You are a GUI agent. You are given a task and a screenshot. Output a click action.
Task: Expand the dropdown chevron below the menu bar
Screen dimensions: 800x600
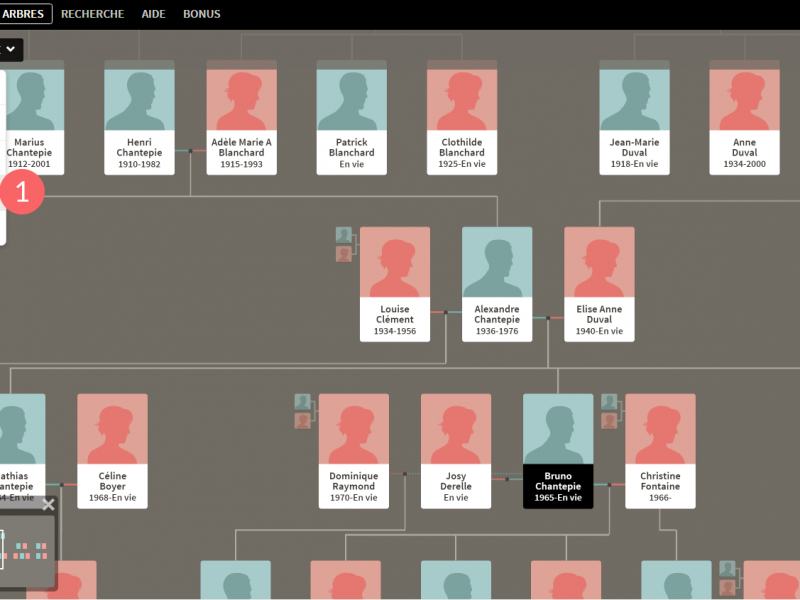pos(12,48)
